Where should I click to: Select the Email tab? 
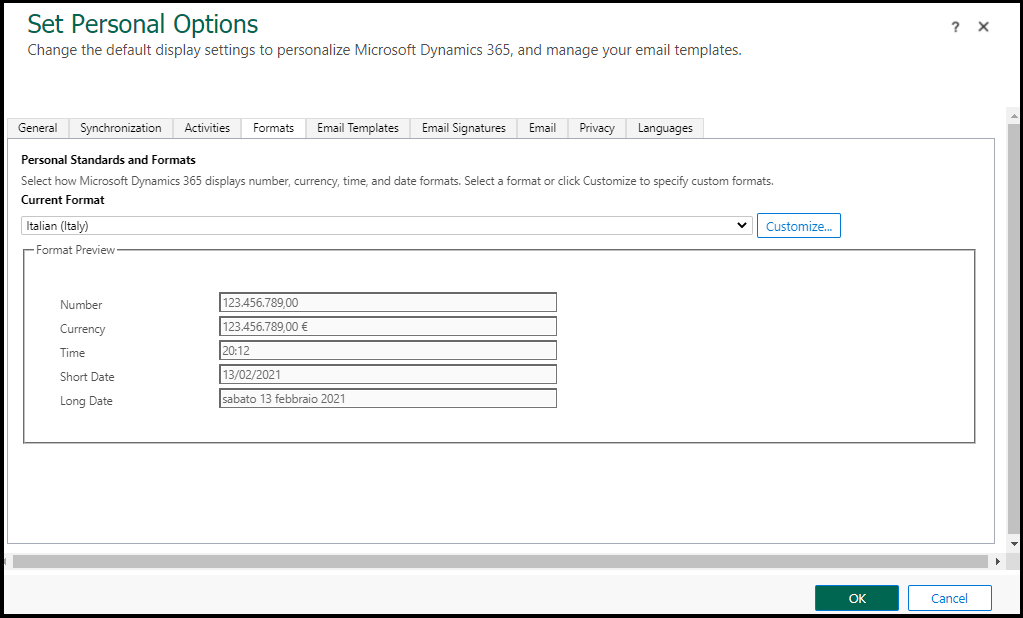[x=541, y=128]
